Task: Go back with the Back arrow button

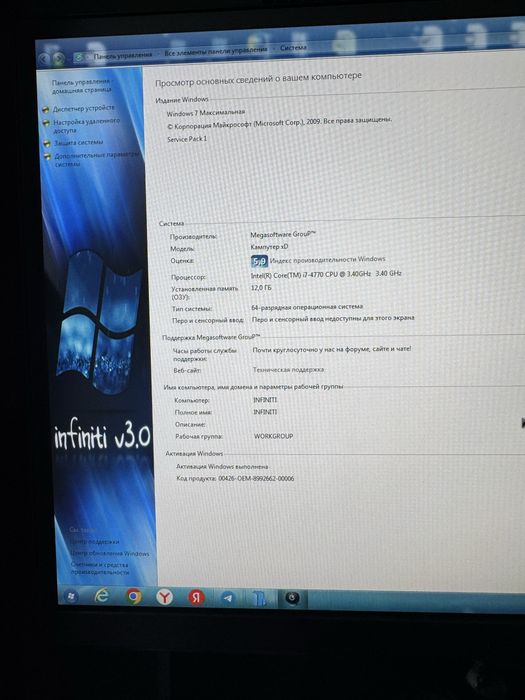Action: pyautogui.click(x=44, y=58)
